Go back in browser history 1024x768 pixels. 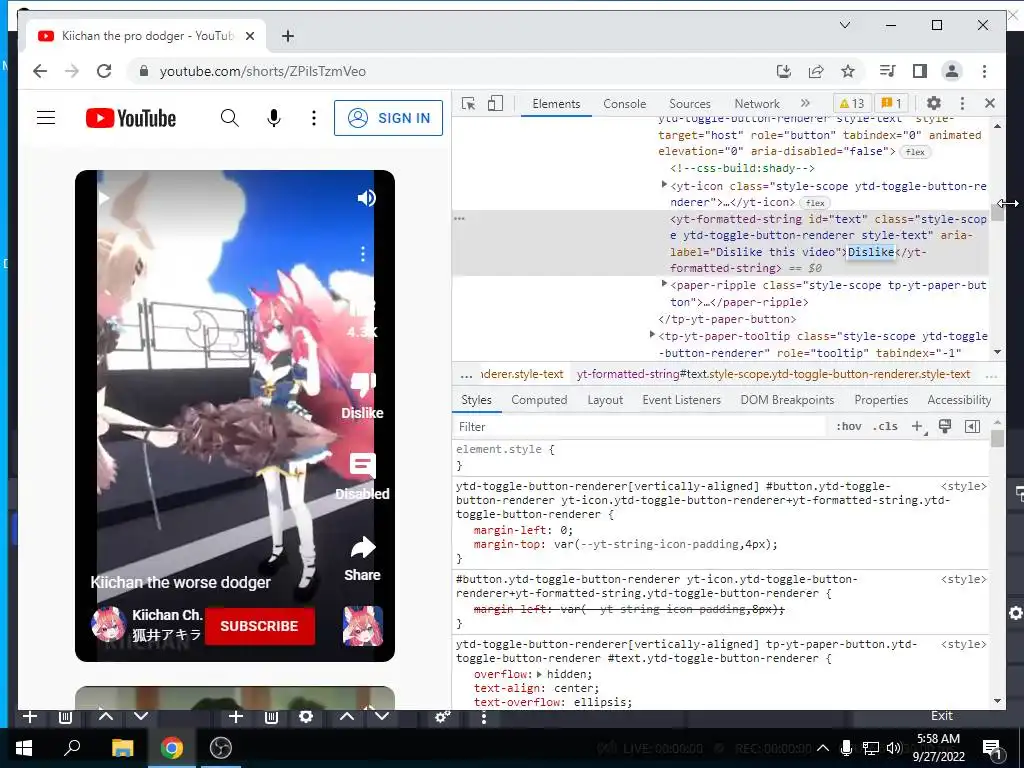coord(40,71)
